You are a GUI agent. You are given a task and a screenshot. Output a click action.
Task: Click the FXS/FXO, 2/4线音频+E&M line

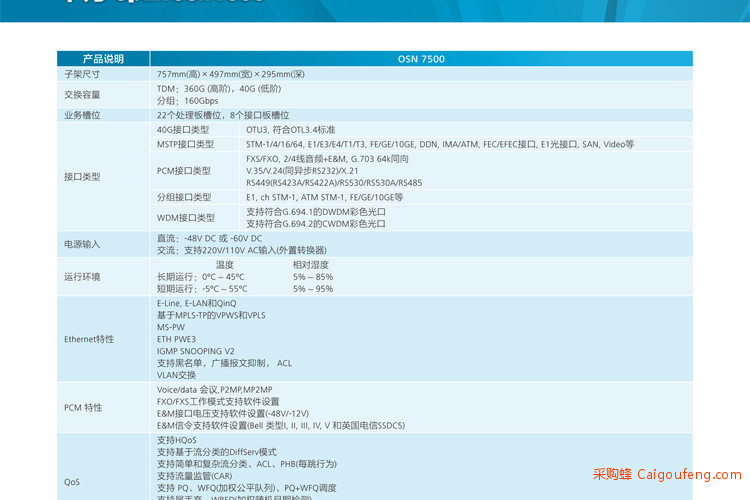(x=327, y=159)
